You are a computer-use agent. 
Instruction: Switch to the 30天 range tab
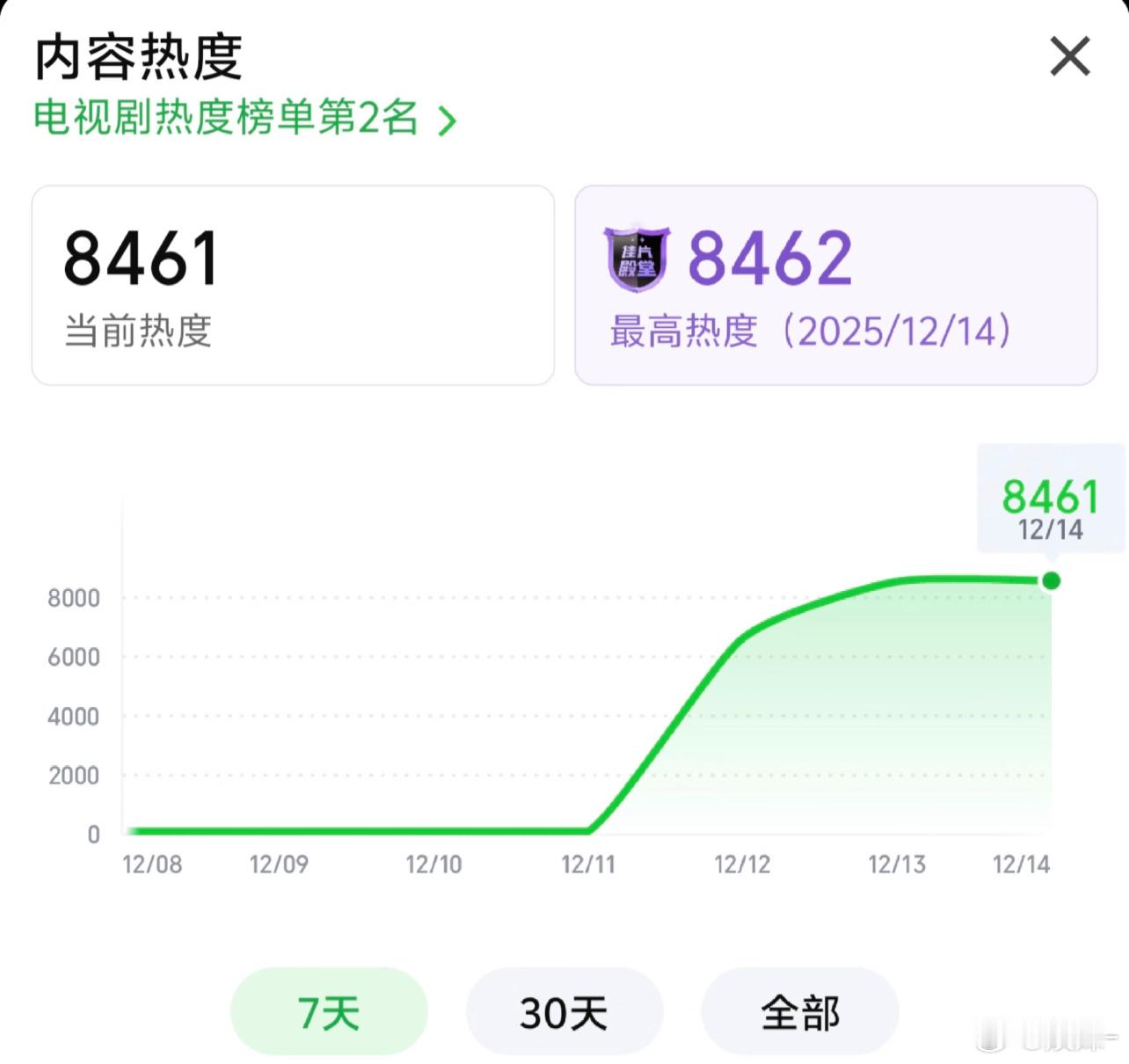pos(564,1011)
